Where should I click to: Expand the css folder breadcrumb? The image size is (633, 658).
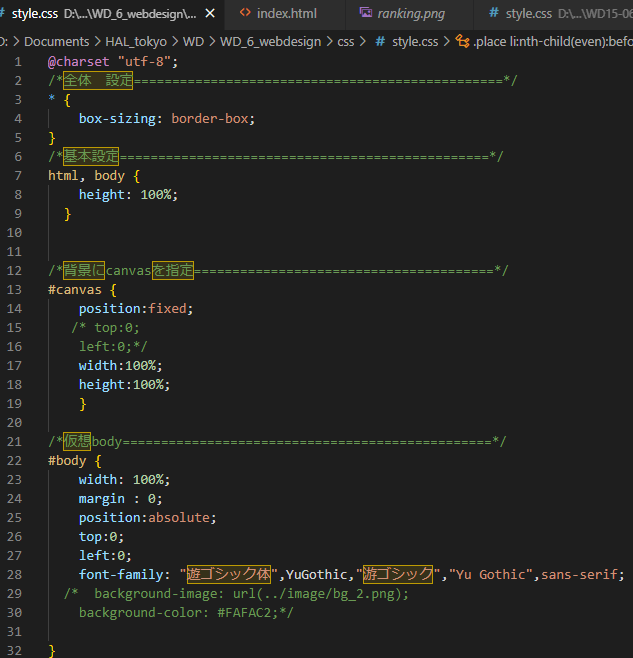point(346,42)
